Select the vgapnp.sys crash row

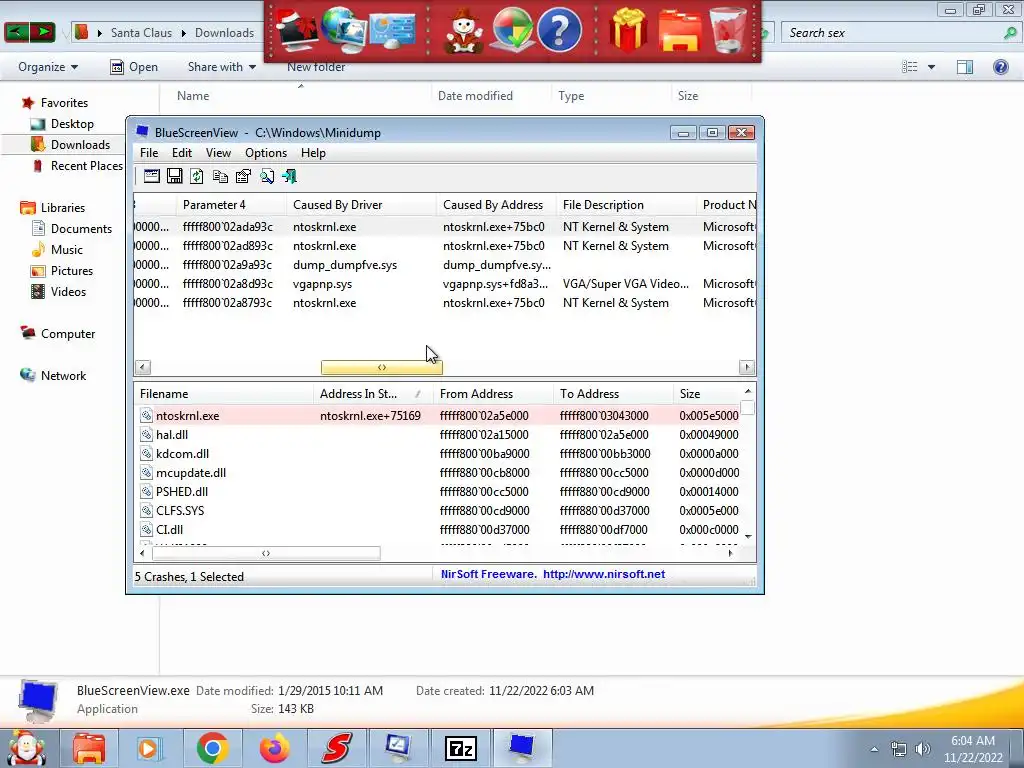pos(445,283)
